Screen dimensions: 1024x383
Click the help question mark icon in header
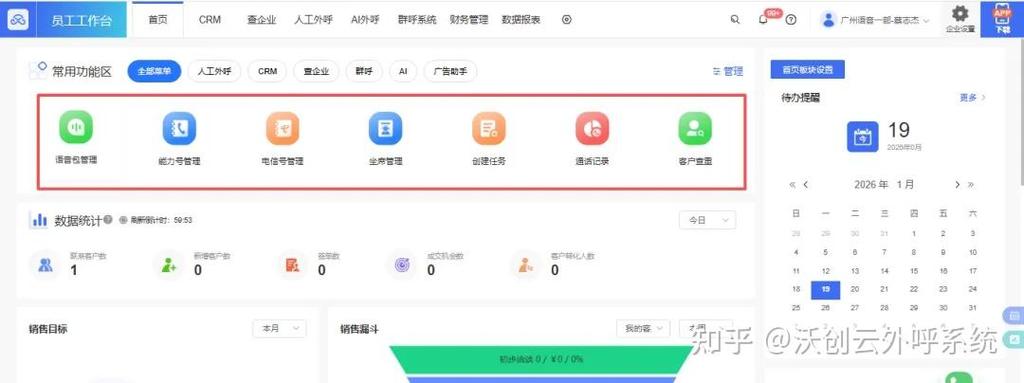click(791, 20)
